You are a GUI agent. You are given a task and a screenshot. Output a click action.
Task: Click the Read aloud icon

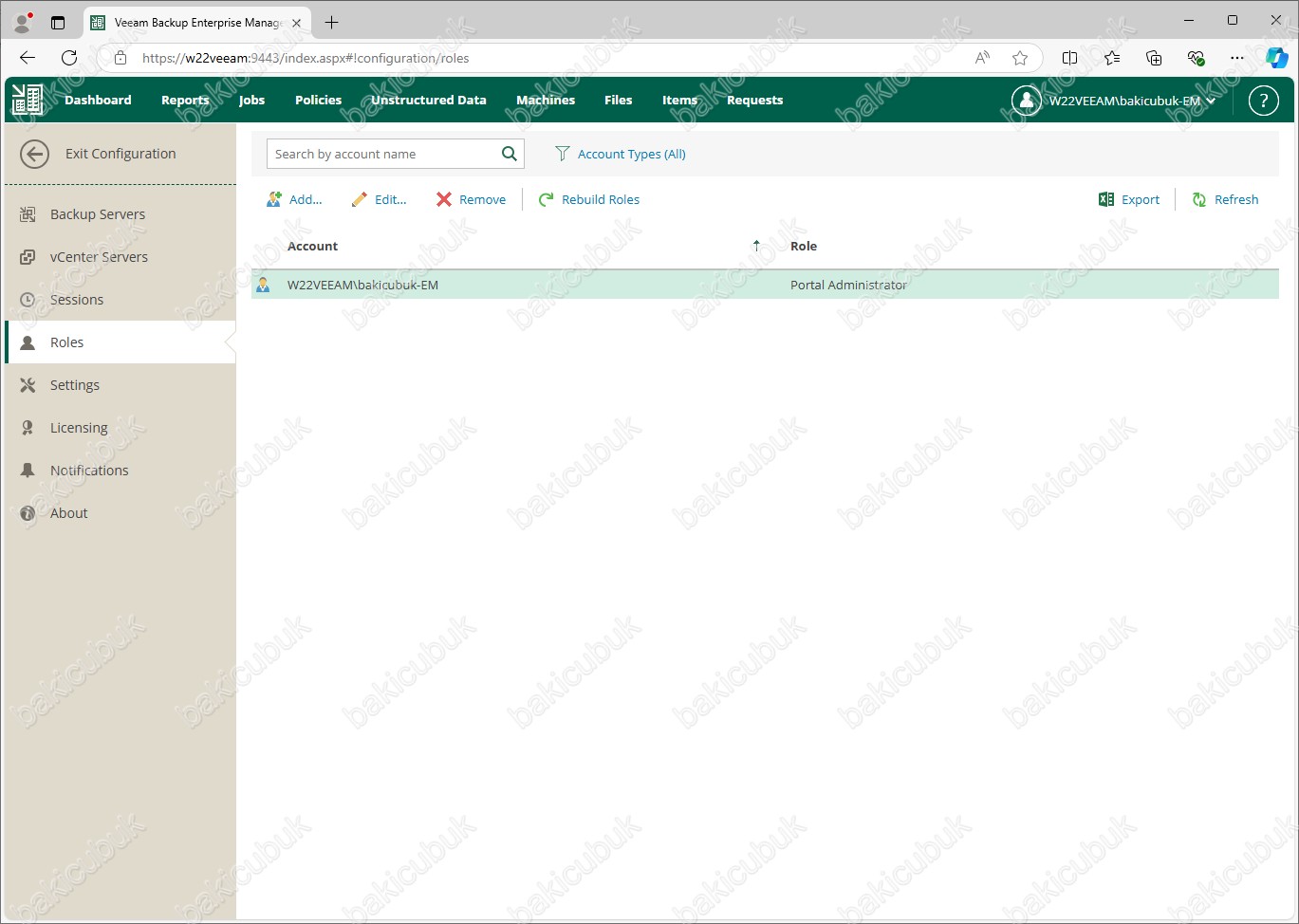[x=982, y=58]
